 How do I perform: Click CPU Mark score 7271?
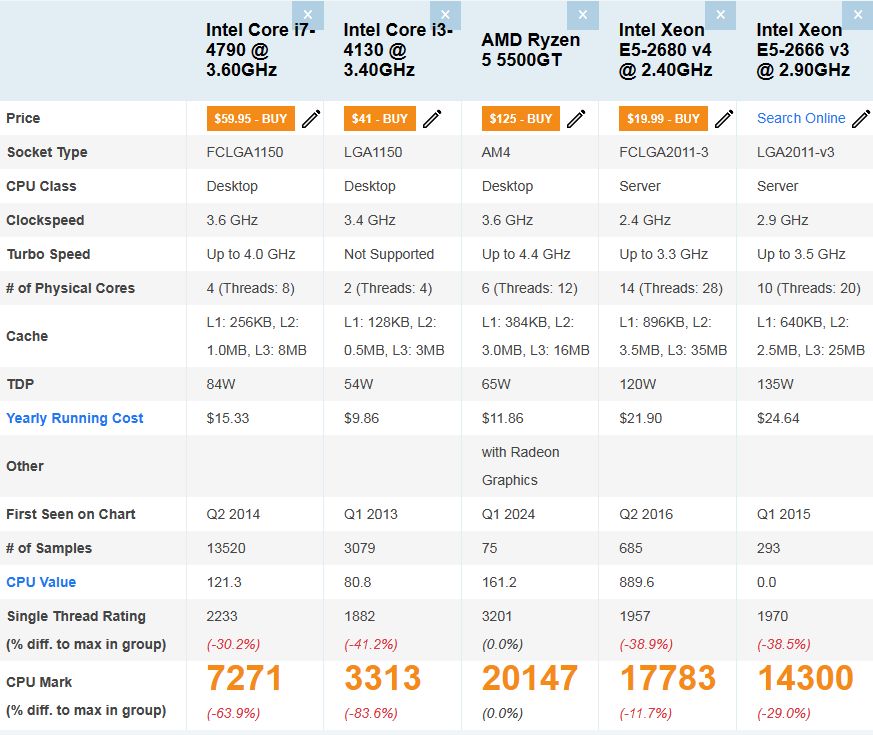pos(244,678)
